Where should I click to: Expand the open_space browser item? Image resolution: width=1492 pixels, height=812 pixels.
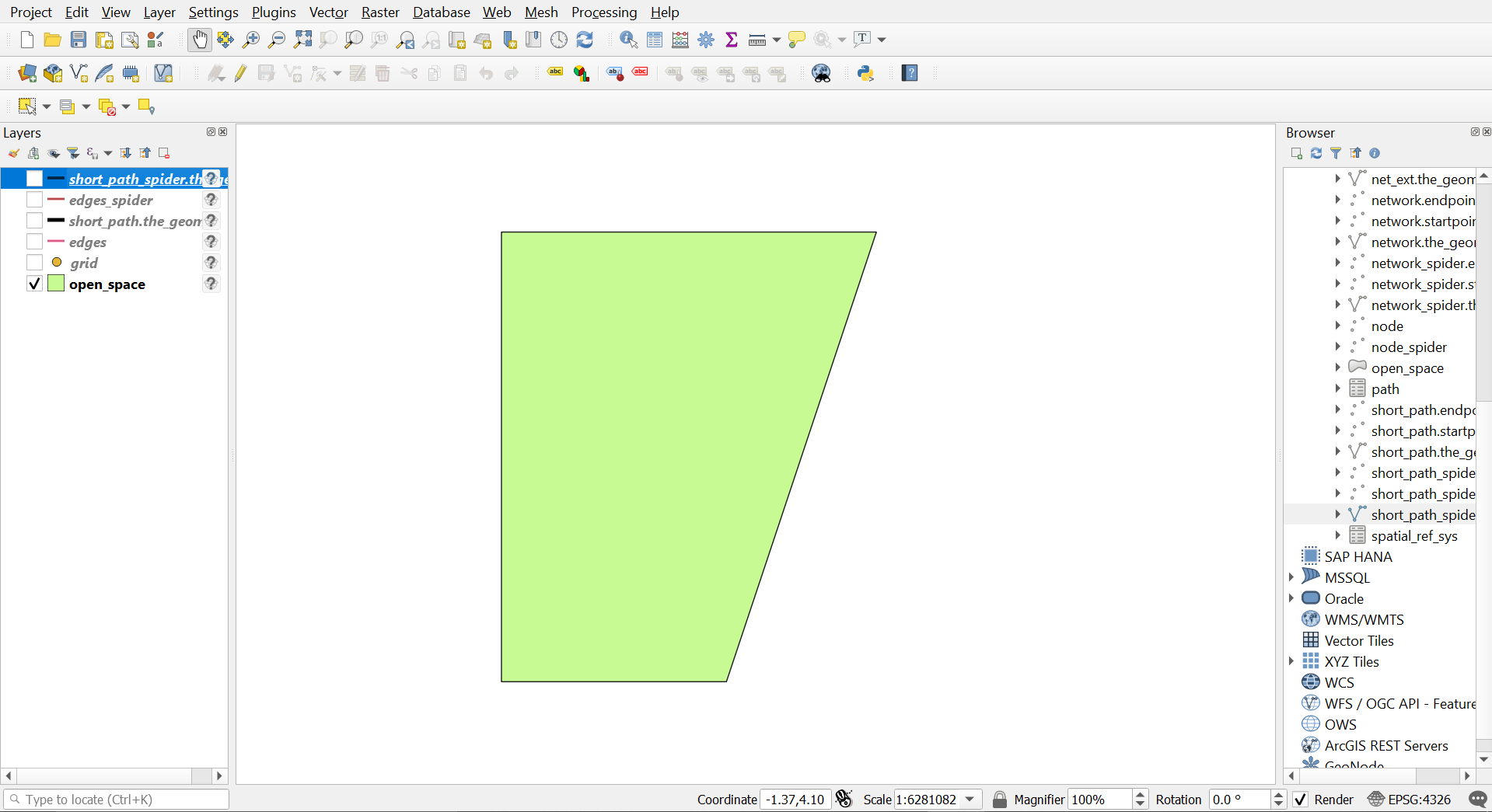1337,368
